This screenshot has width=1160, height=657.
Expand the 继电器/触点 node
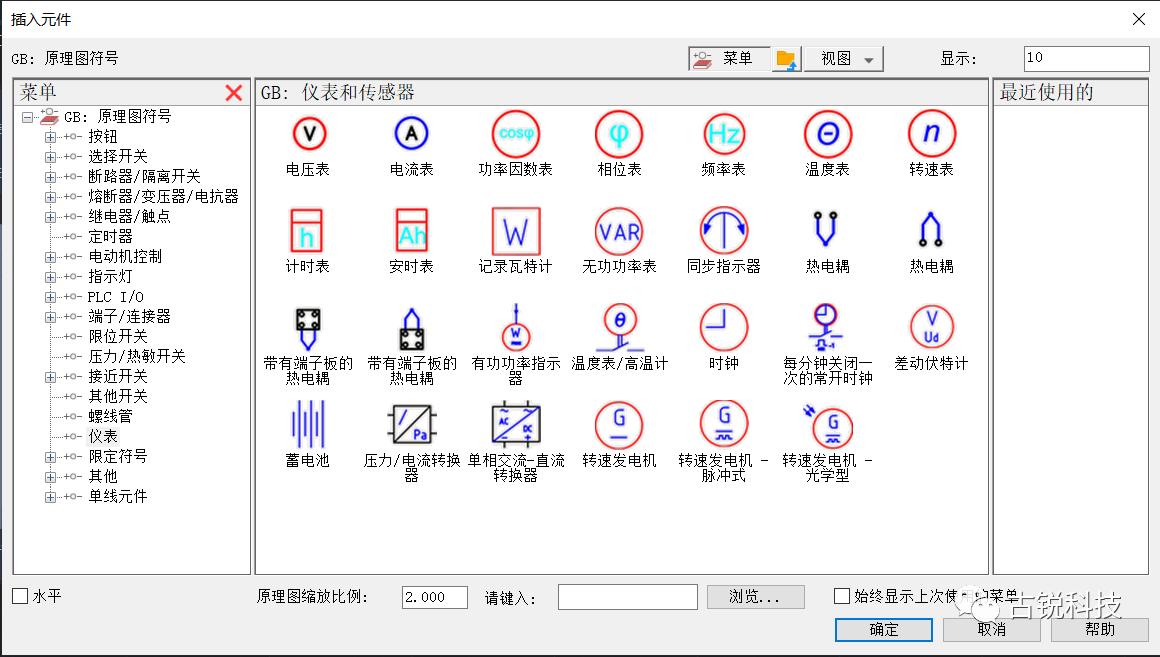tap(50, 217)
